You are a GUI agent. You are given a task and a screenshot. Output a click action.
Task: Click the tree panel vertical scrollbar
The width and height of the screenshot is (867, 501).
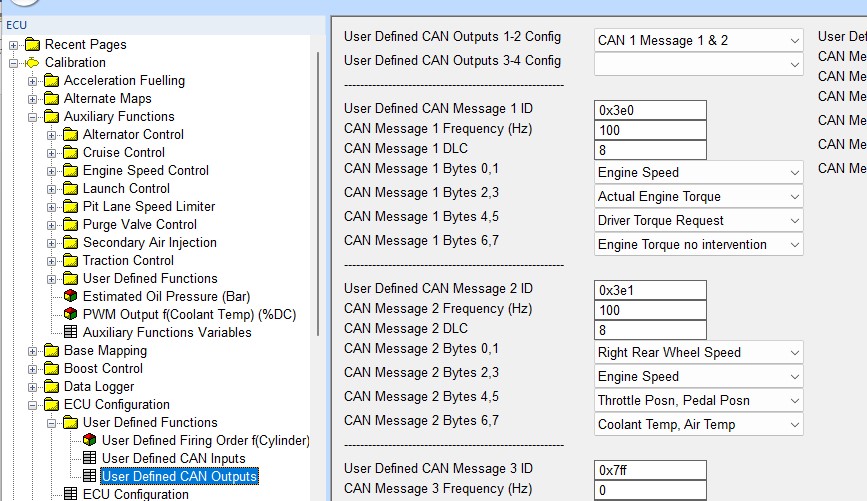pyautogui.click(x=319, y=200)
